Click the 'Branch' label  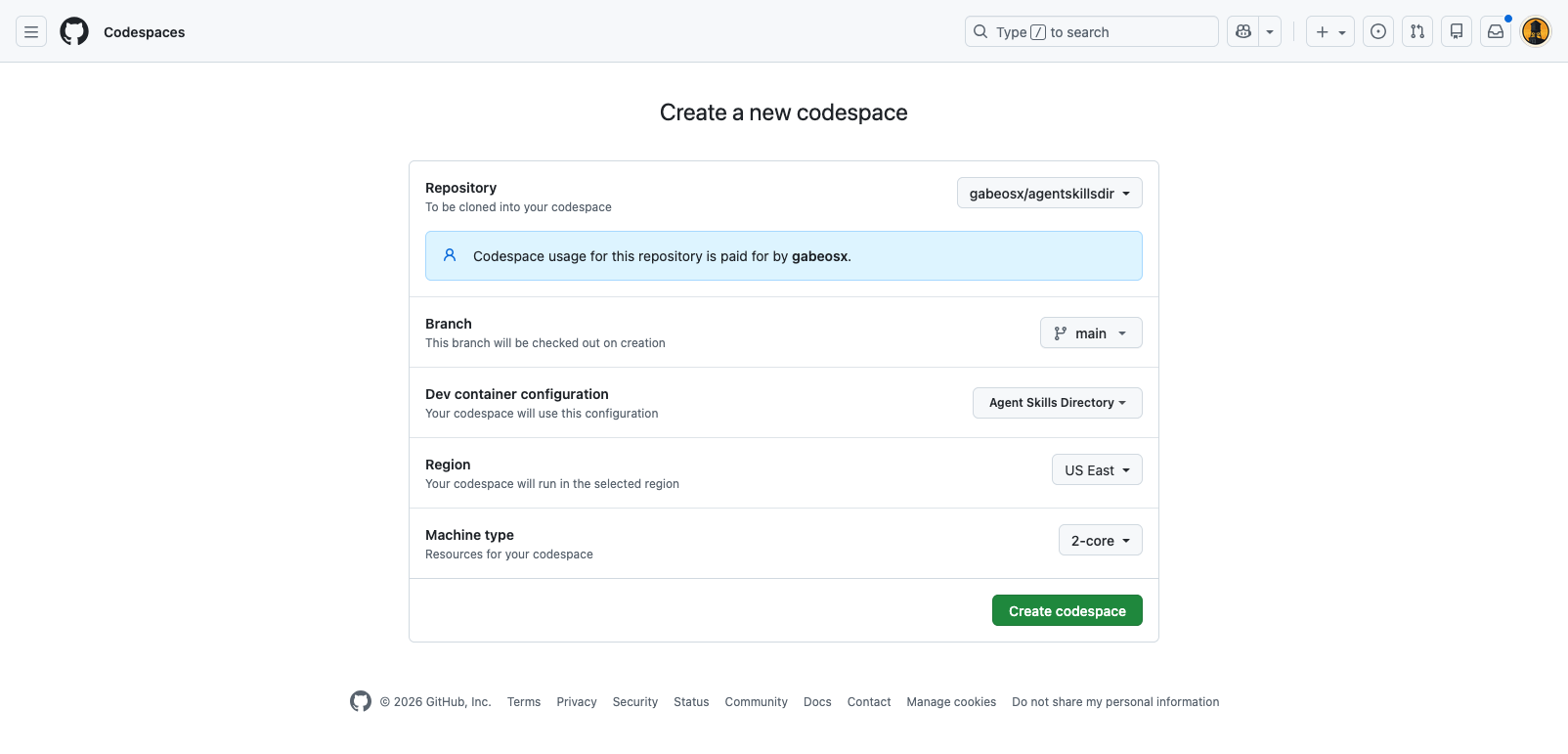(x=449, y=324)
